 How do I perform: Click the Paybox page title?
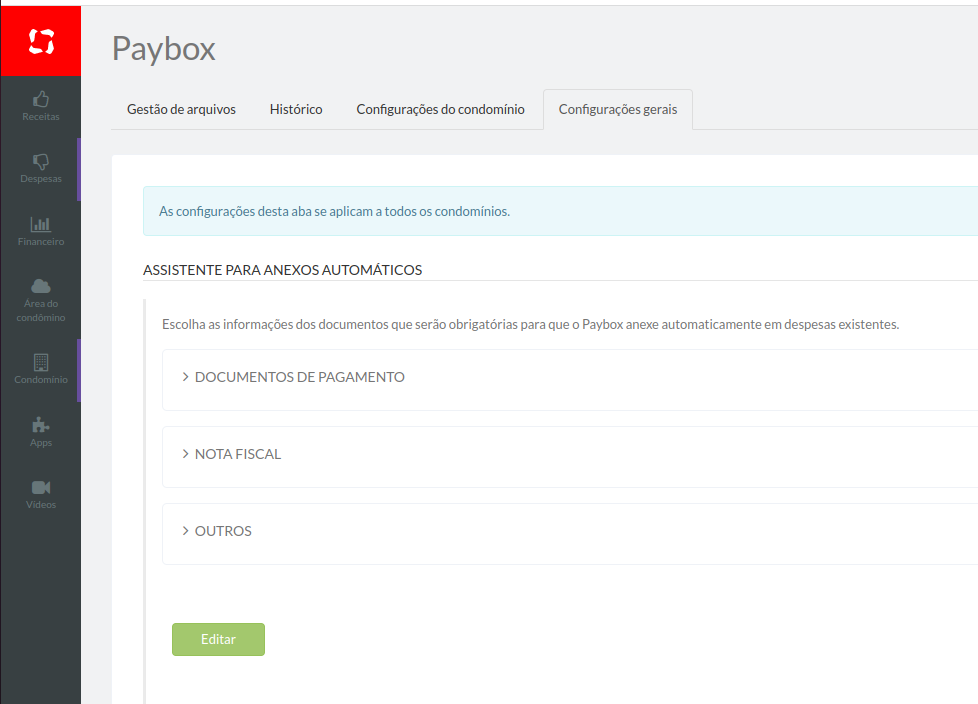[x=164, y=49]
